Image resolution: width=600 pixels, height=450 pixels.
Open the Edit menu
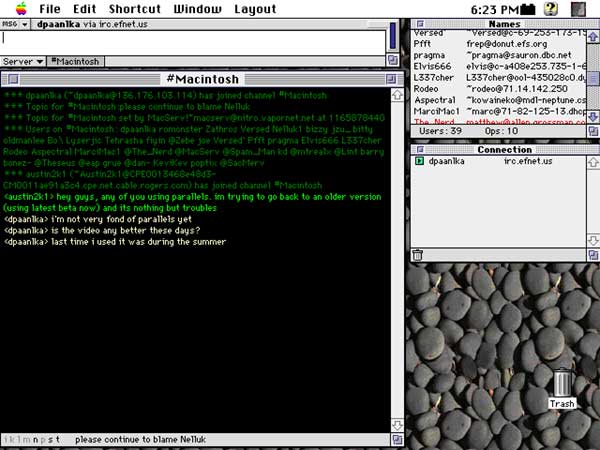tap(85, 9)
